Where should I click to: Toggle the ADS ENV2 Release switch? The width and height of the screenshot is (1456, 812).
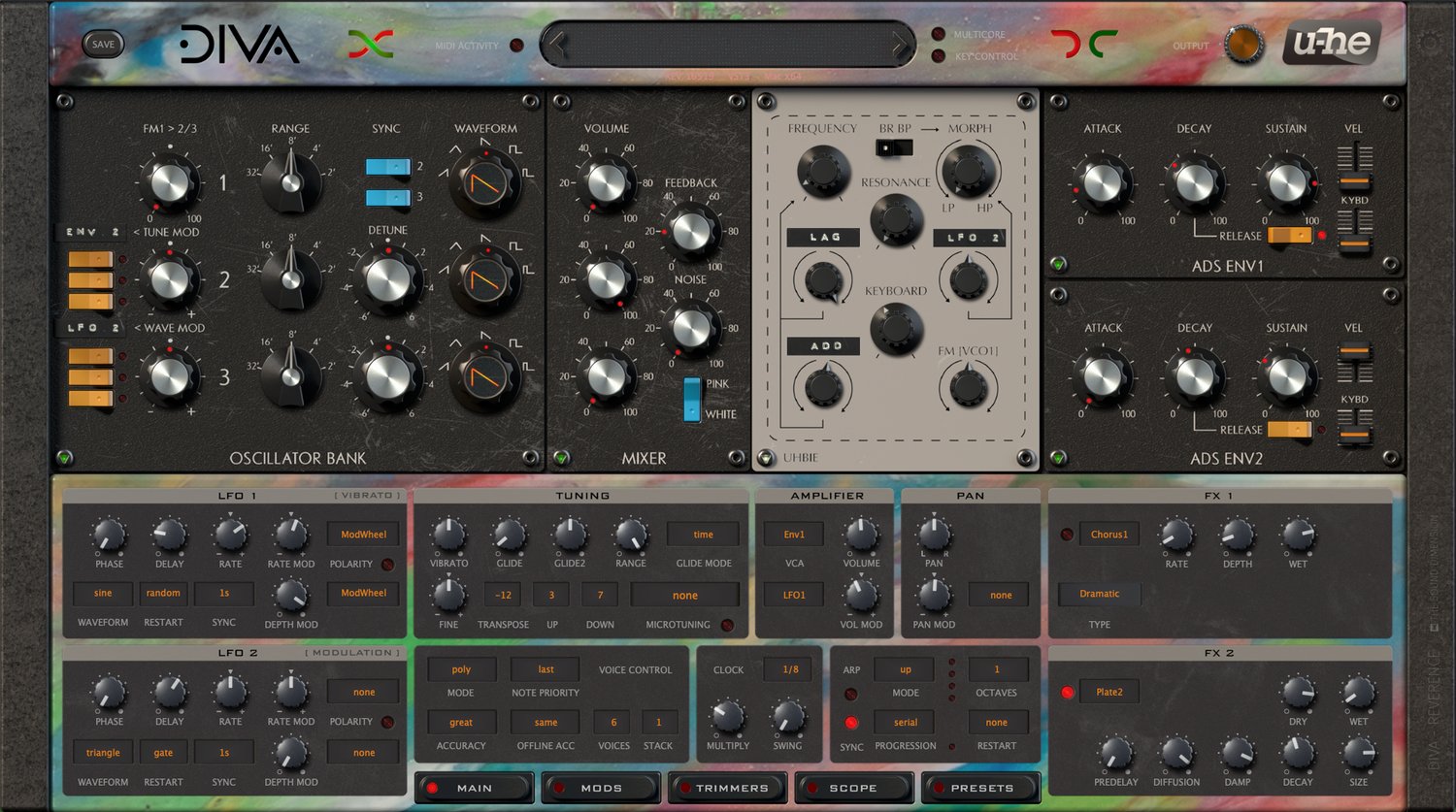[1290, 429]
